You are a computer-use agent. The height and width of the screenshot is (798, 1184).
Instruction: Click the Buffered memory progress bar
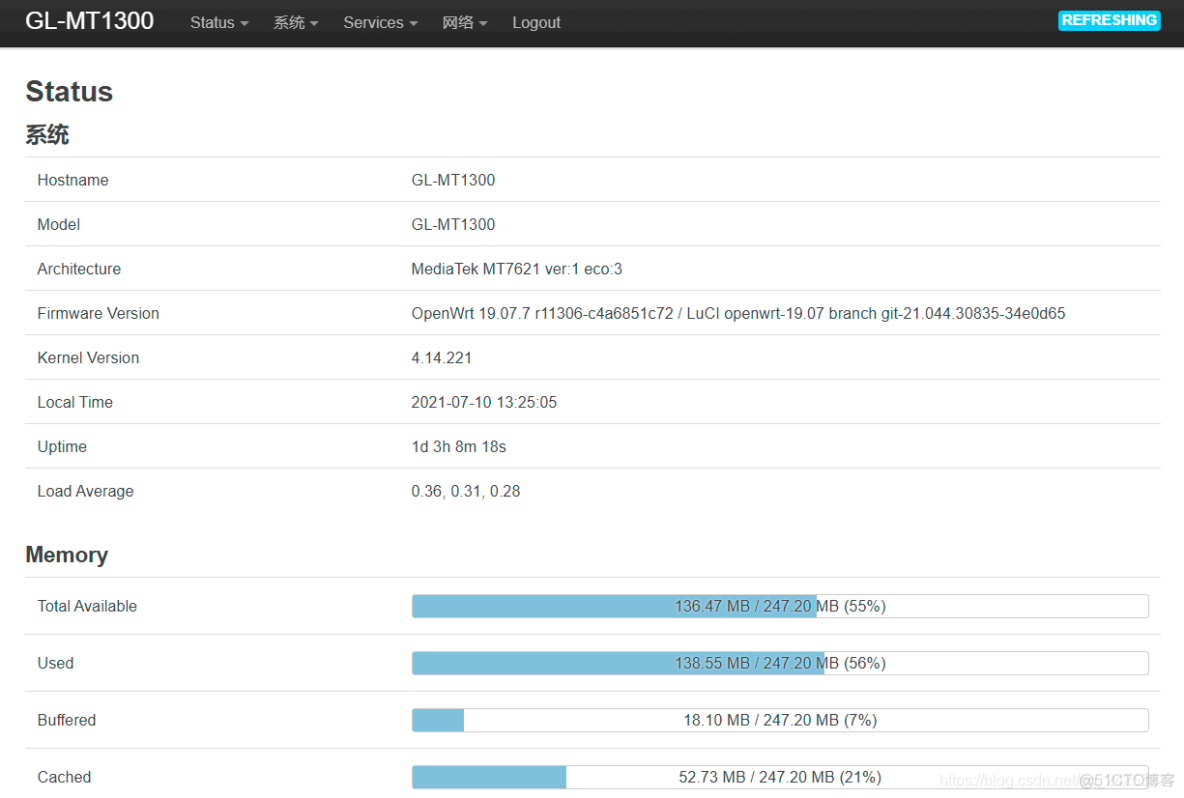[779, 720]
